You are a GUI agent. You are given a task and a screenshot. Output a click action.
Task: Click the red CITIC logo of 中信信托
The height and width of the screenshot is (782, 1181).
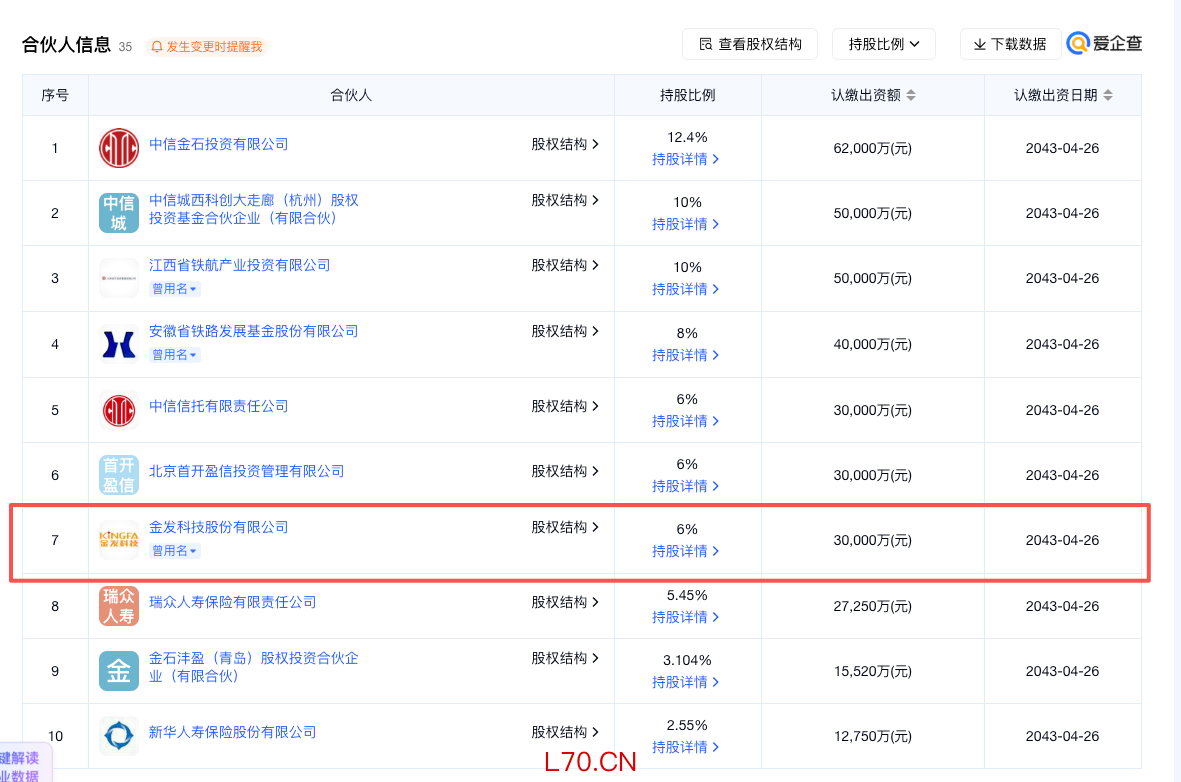(x=119, y=411)
